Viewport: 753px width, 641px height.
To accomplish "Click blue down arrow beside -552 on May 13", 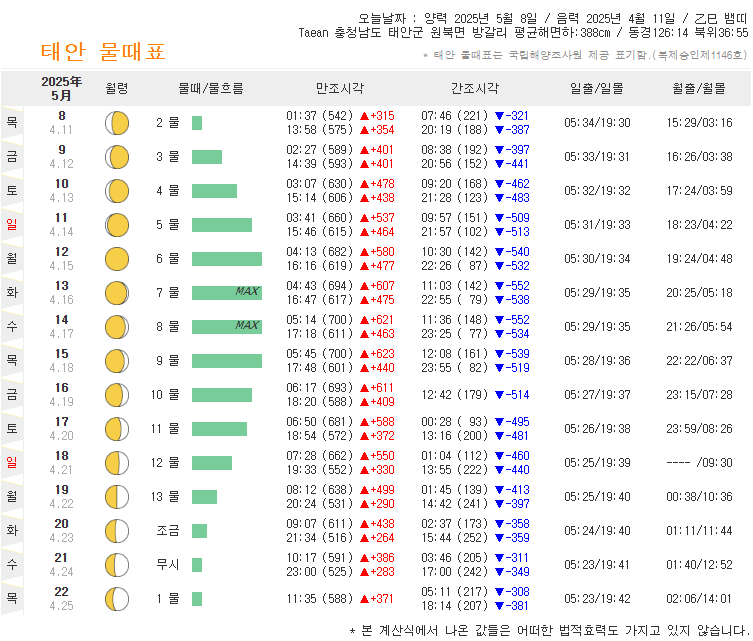I will [499, 286].
